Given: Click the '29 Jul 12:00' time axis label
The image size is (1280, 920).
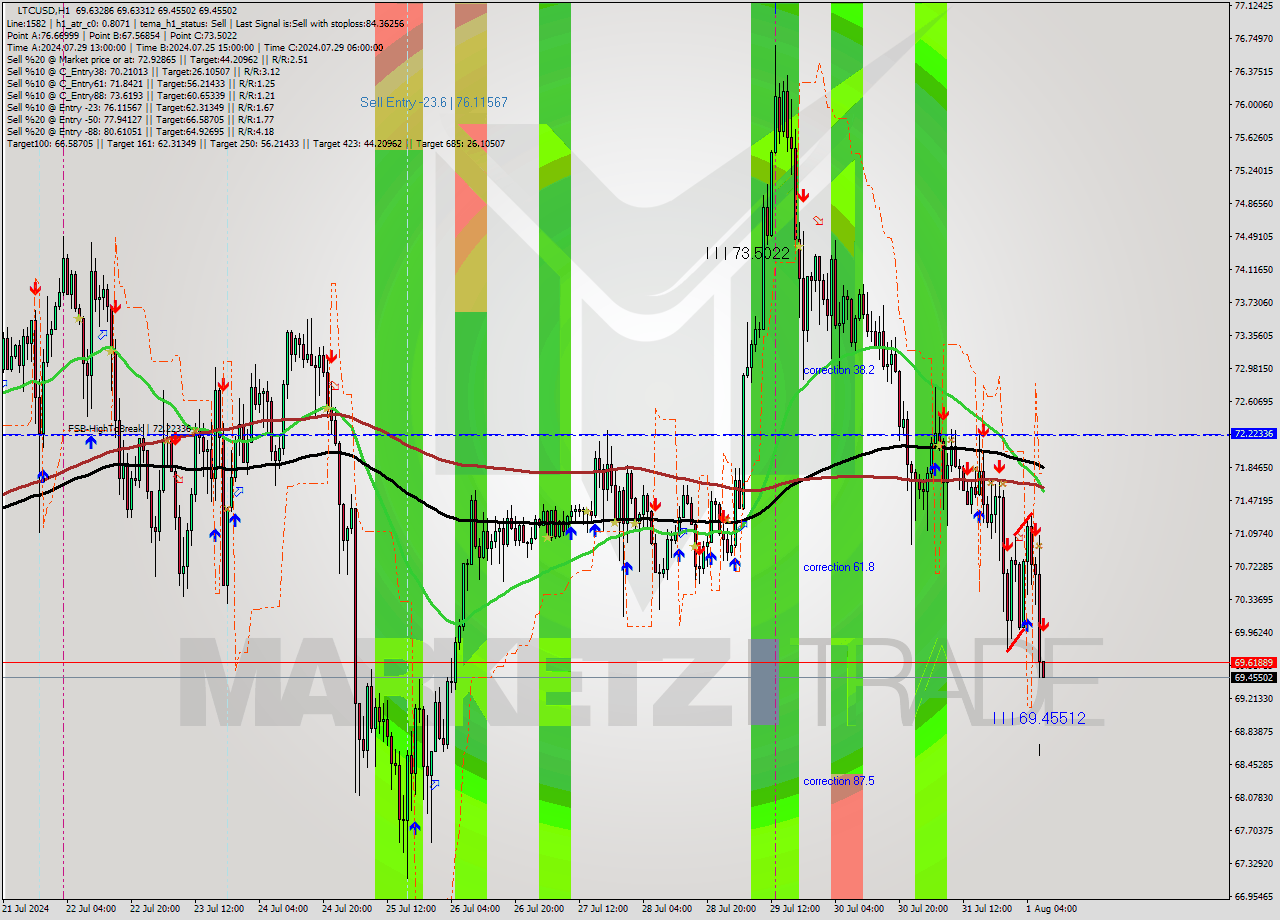Looking at the screenshot, I should [795, 909].
